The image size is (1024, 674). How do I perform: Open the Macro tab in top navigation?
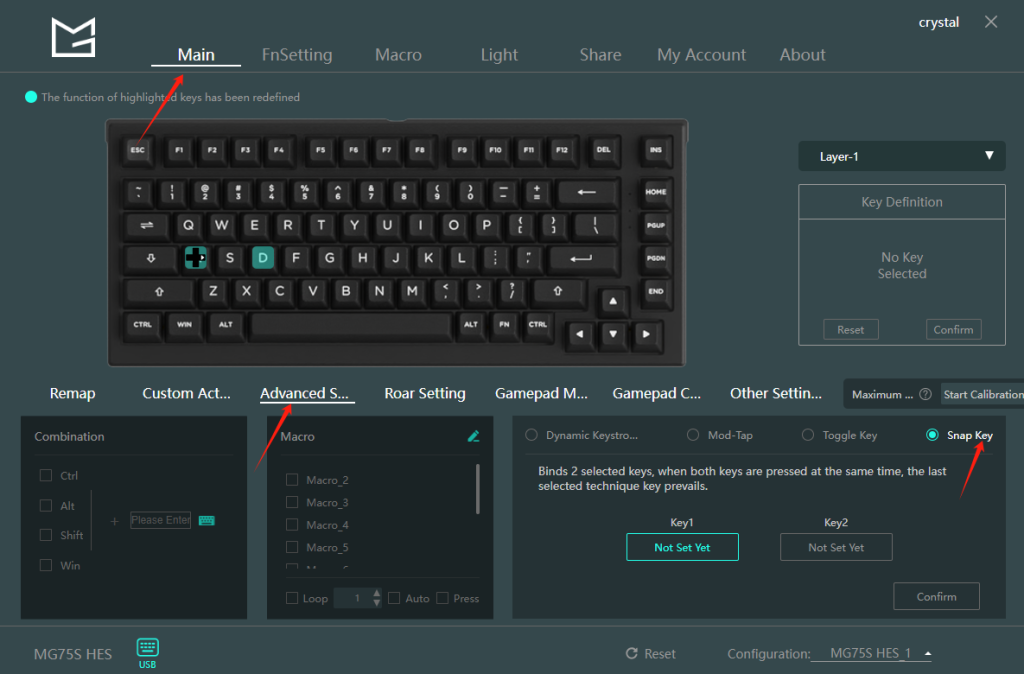coord(398,55)
